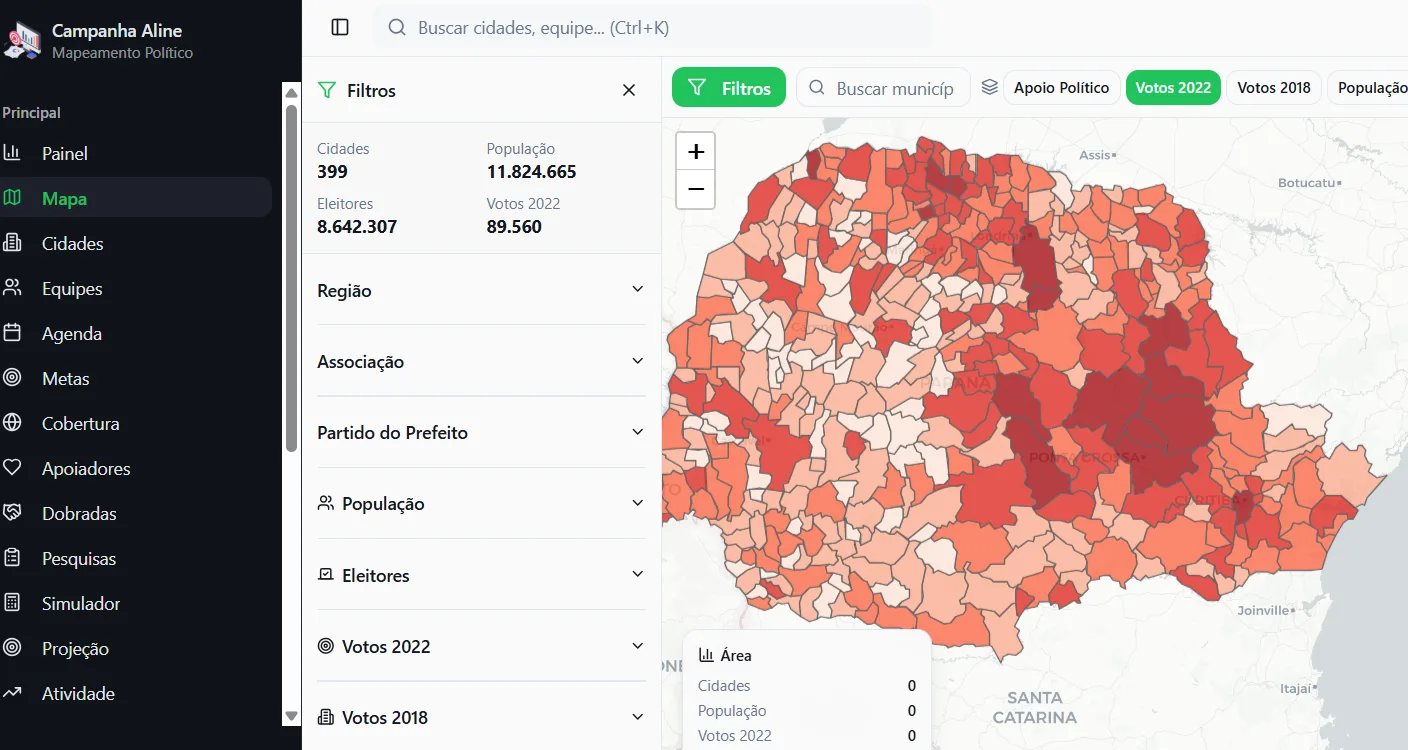Open the Simulador calculator icon
Image resolution: width=1408 pixels, height=750 pixels.
click(x=12, y=603)
